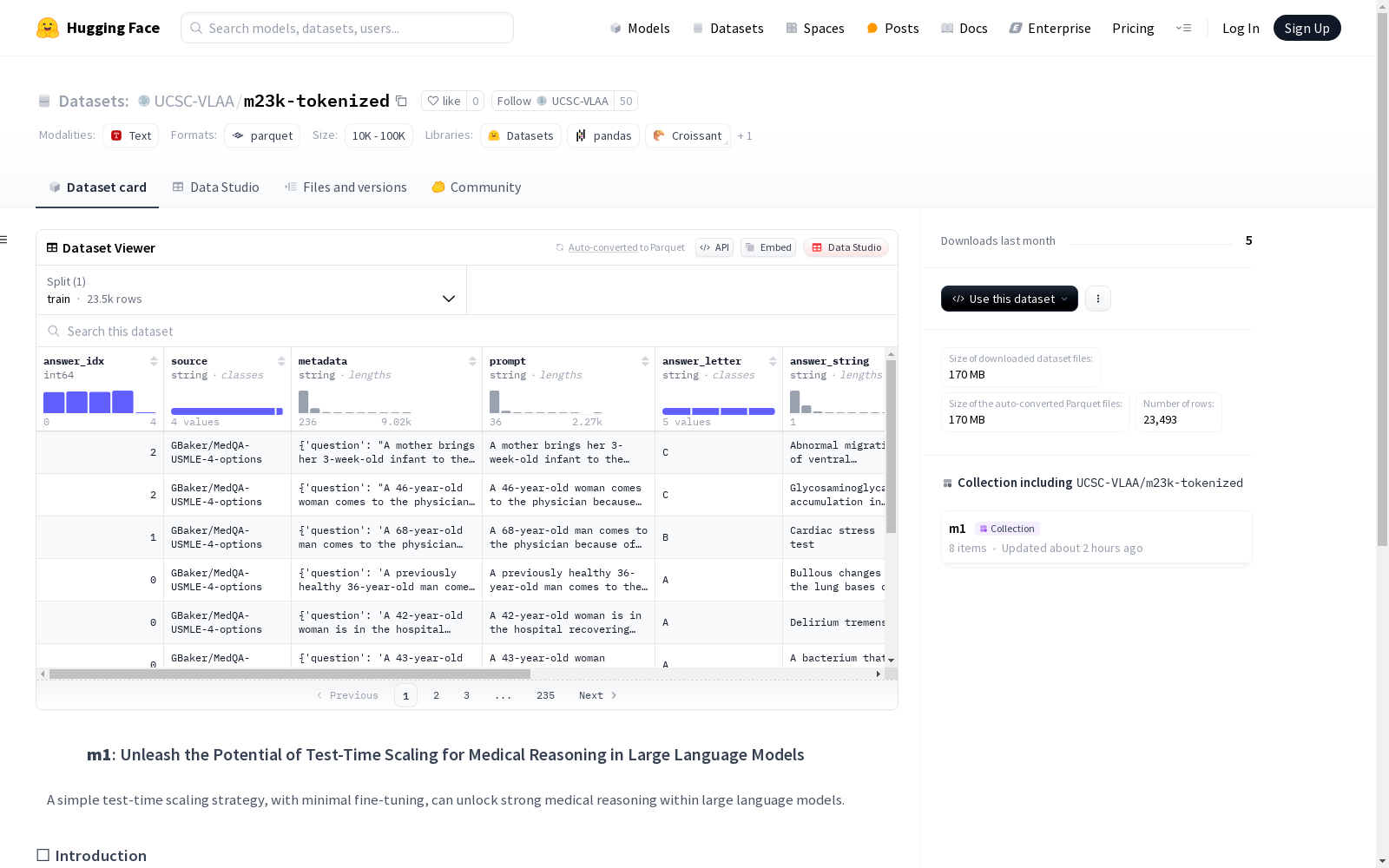Go to Models in the top navigation
The height and width of the screenshot is (868, 1389).
[640, 28]
